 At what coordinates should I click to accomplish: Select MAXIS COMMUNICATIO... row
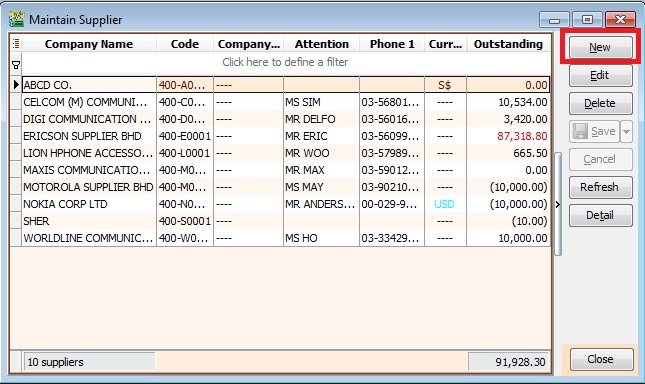pos(285,170)
